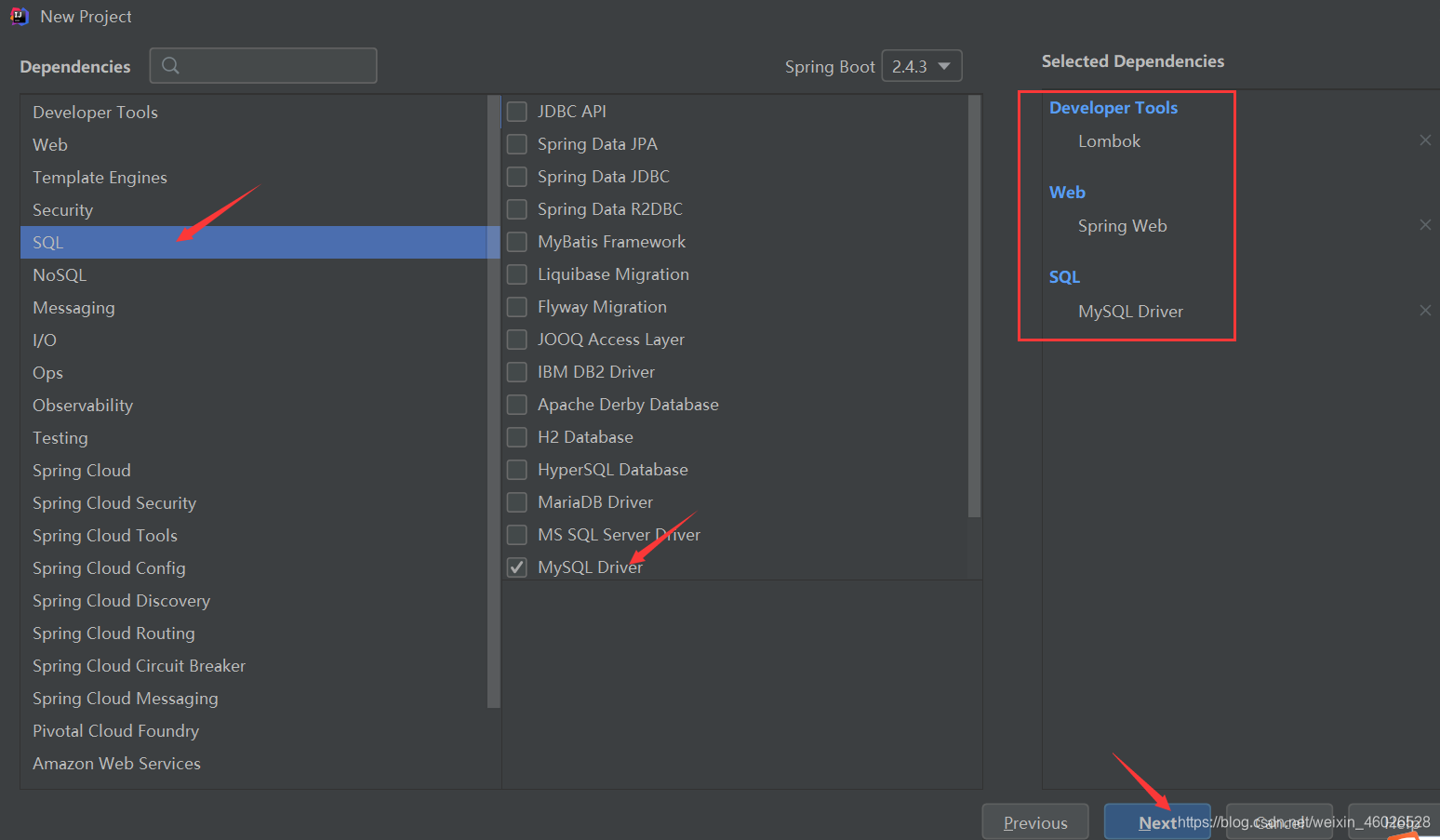The image size is (1440, 840).
Task: Open the Template Engines category
Action: pos(254,177)
